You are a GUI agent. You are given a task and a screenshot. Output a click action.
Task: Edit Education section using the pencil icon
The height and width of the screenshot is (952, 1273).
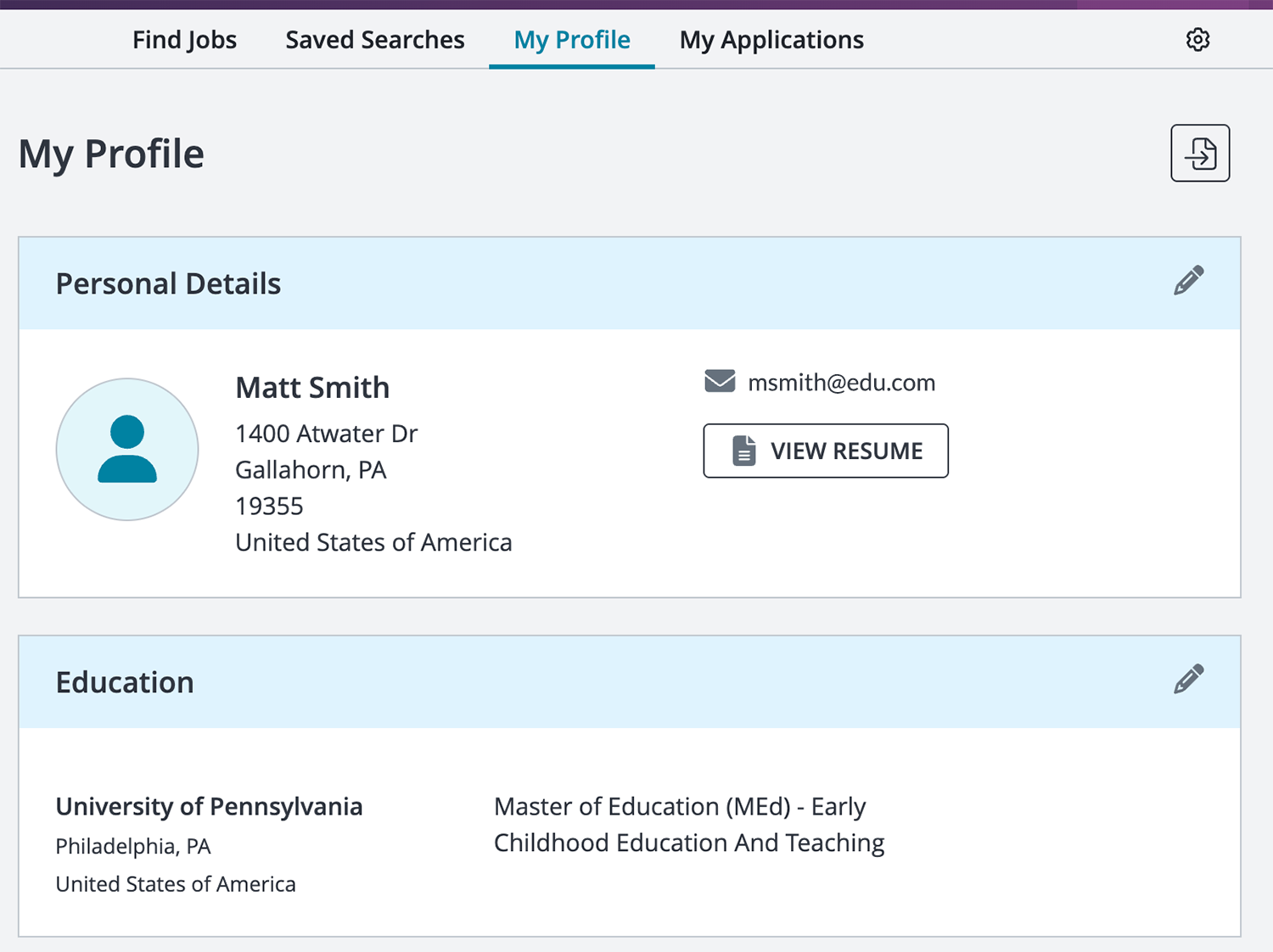coord(1188,680)
